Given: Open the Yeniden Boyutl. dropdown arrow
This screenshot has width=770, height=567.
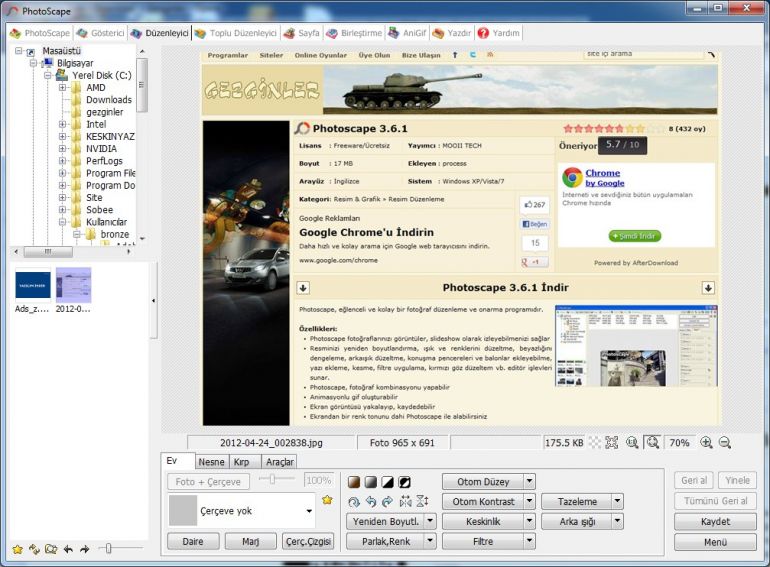Looking at the screenshot, I should point(430,521).
